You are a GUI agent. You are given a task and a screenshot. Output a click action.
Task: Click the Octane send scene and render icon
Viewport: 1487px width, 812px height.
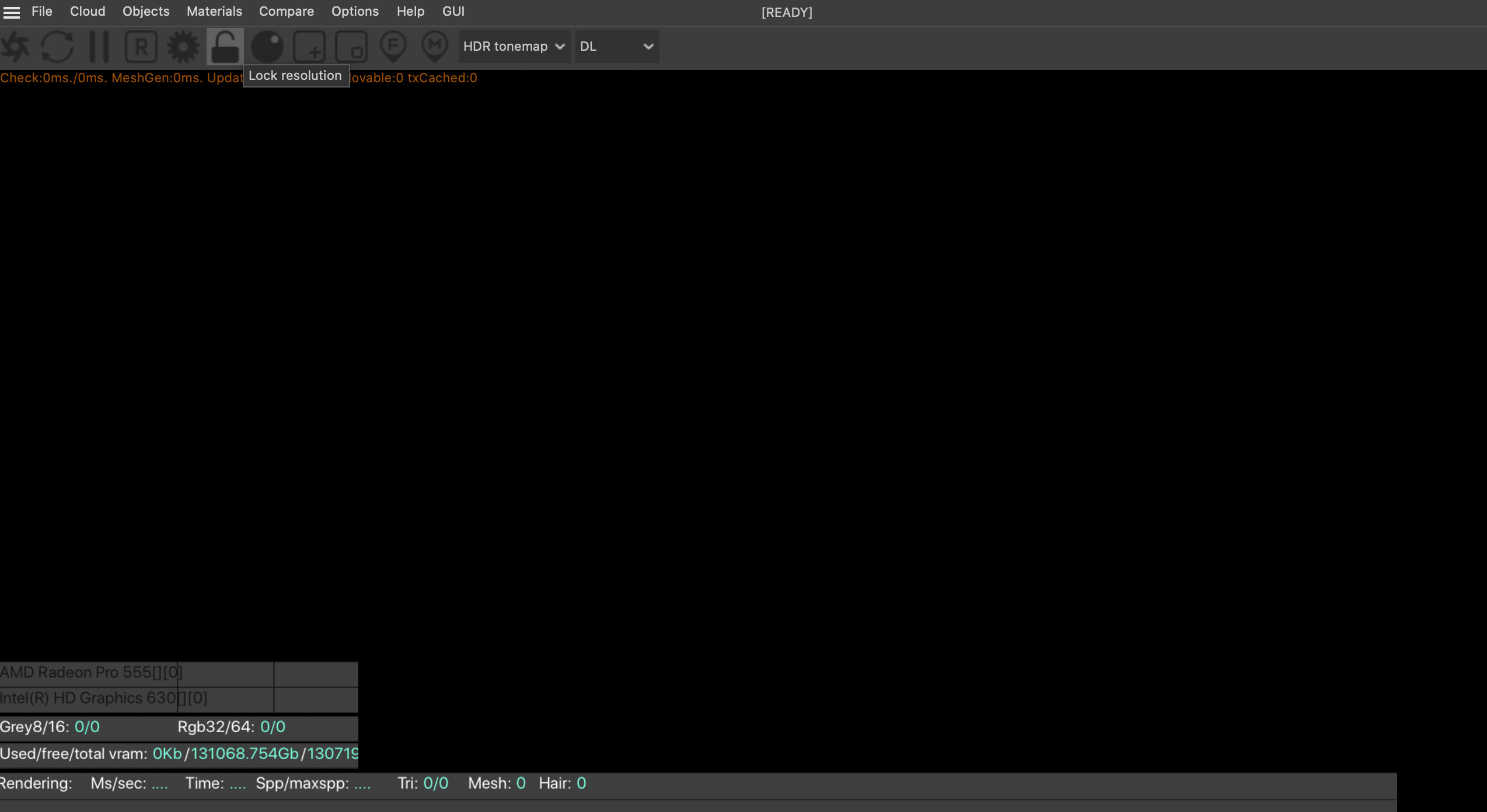click(x=15, y=47)
